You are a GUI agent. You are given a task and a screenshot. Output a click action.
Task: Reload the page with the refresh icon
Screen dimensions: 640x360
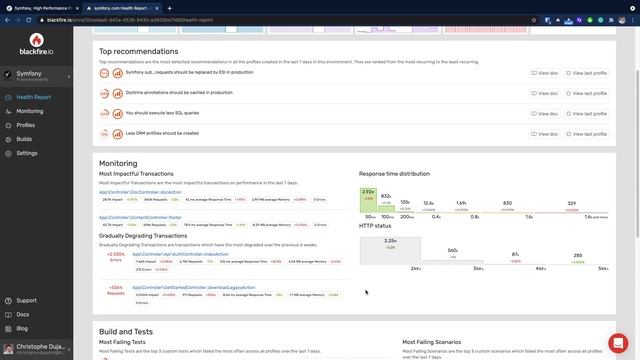29,20
